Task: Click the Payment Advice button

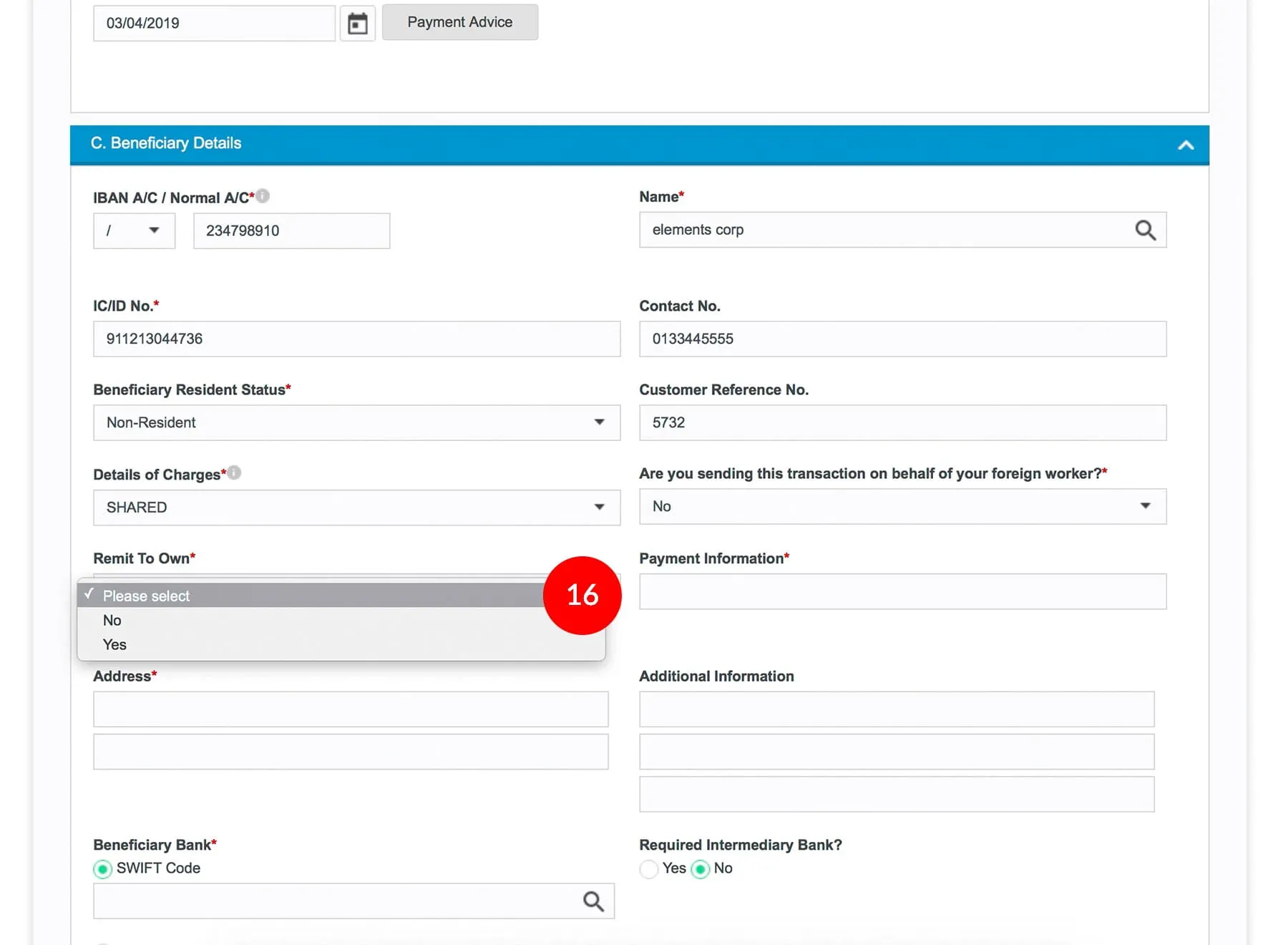Action: point(459,22)
